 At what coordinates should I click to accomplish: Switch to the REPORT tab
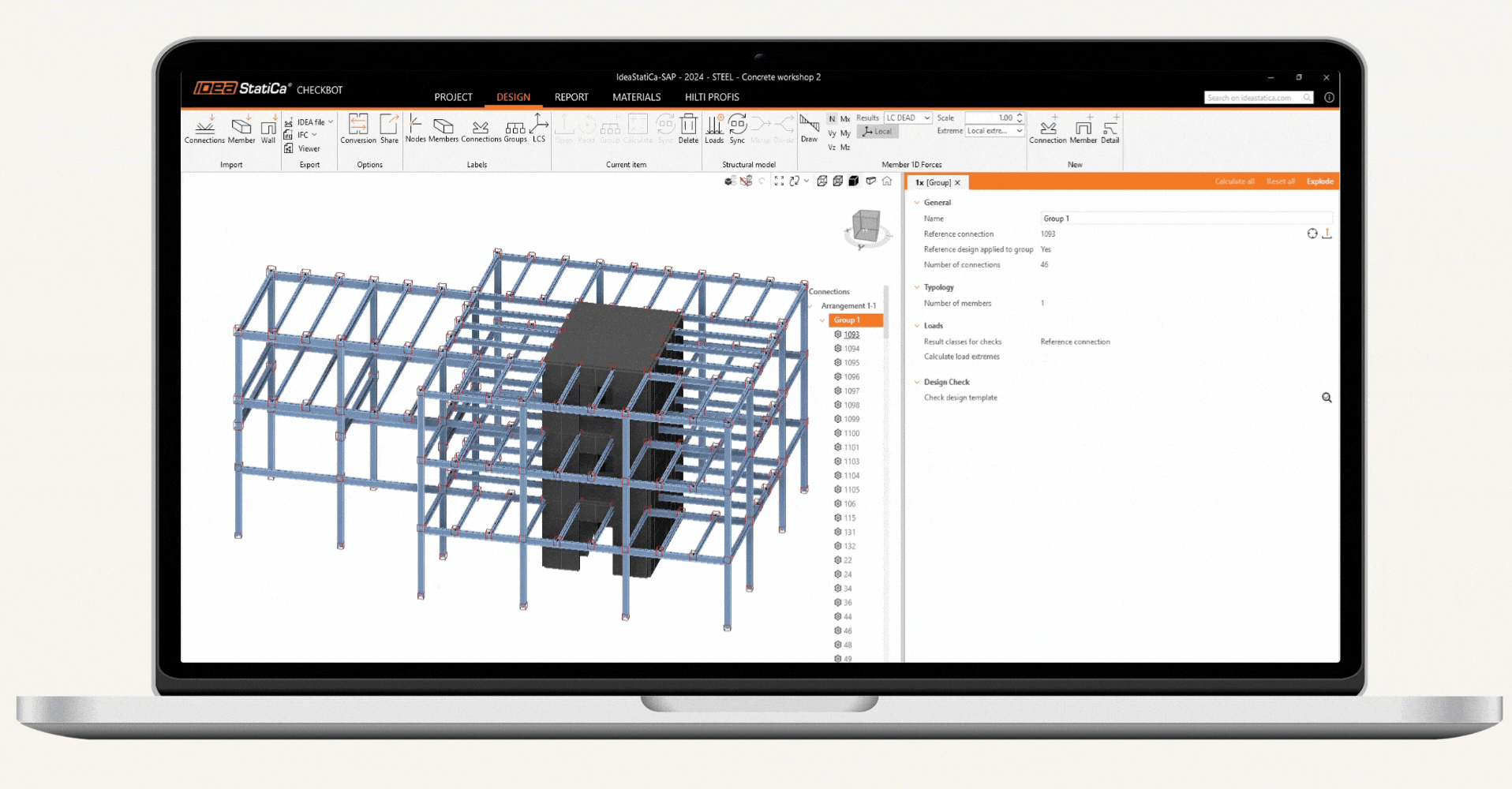click(571, 97)
